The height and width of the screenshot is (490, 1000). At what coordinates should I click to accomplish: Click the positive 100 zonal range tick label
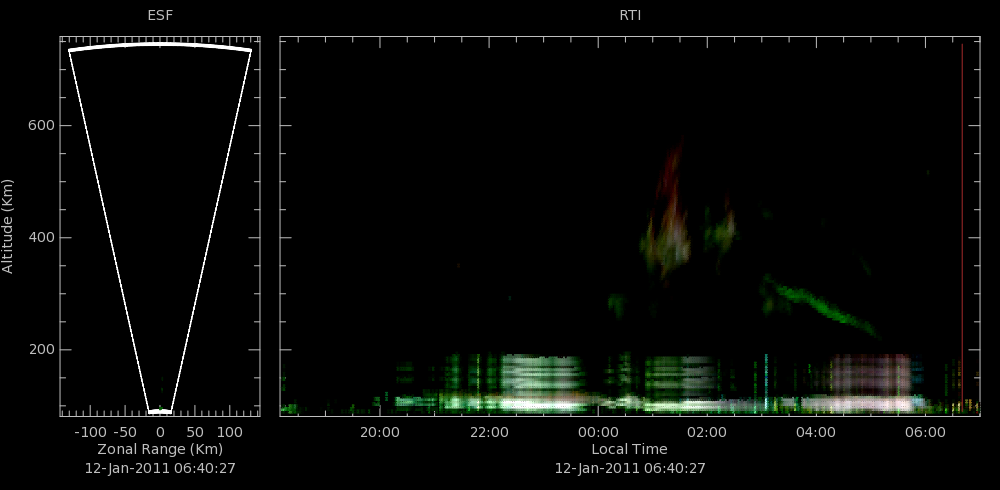click(x=230, y=432)
